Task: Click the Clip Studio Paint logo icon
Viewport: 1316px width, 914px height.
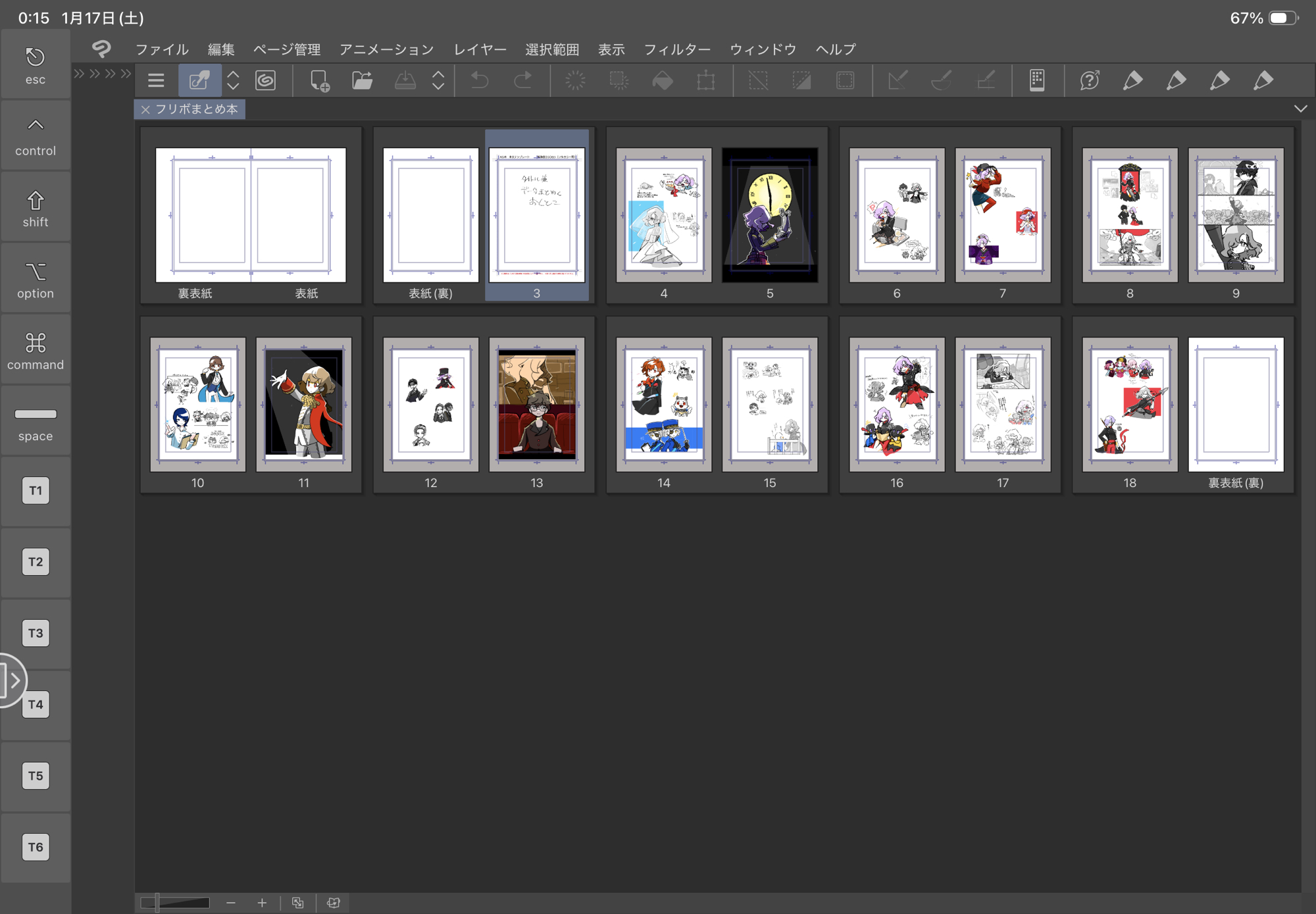Action: [101, 49]
